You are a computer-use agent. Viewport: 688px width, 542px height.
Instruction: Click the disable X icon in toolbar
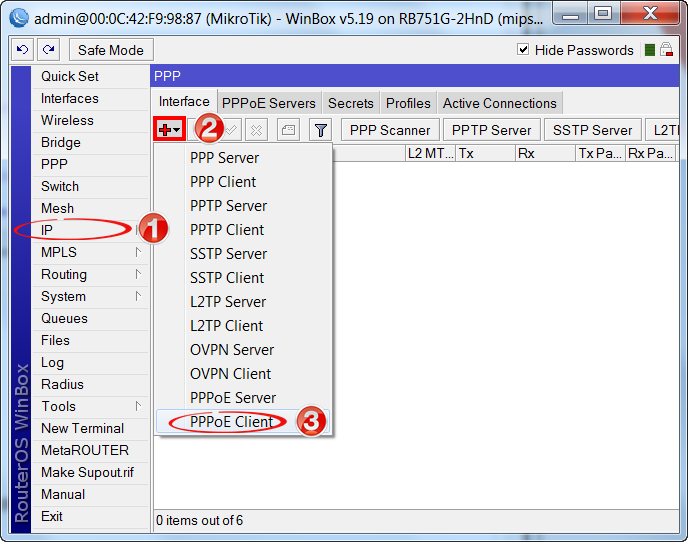point(256,130)
